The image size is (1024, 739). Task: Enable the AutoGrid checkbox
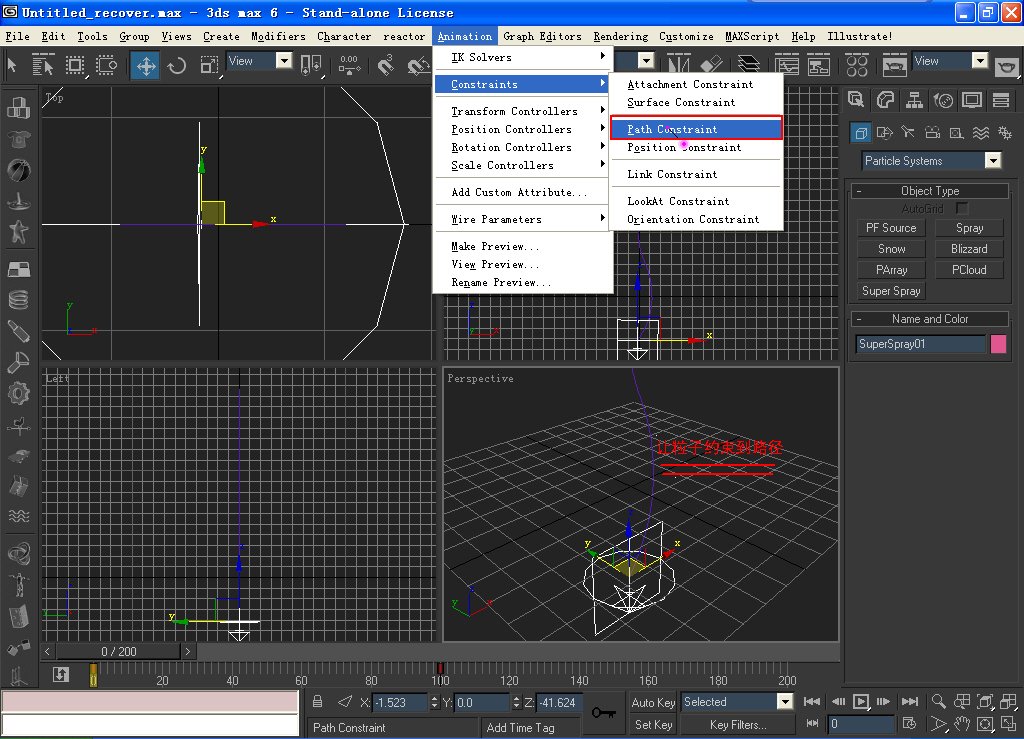(x=961, y=208)
